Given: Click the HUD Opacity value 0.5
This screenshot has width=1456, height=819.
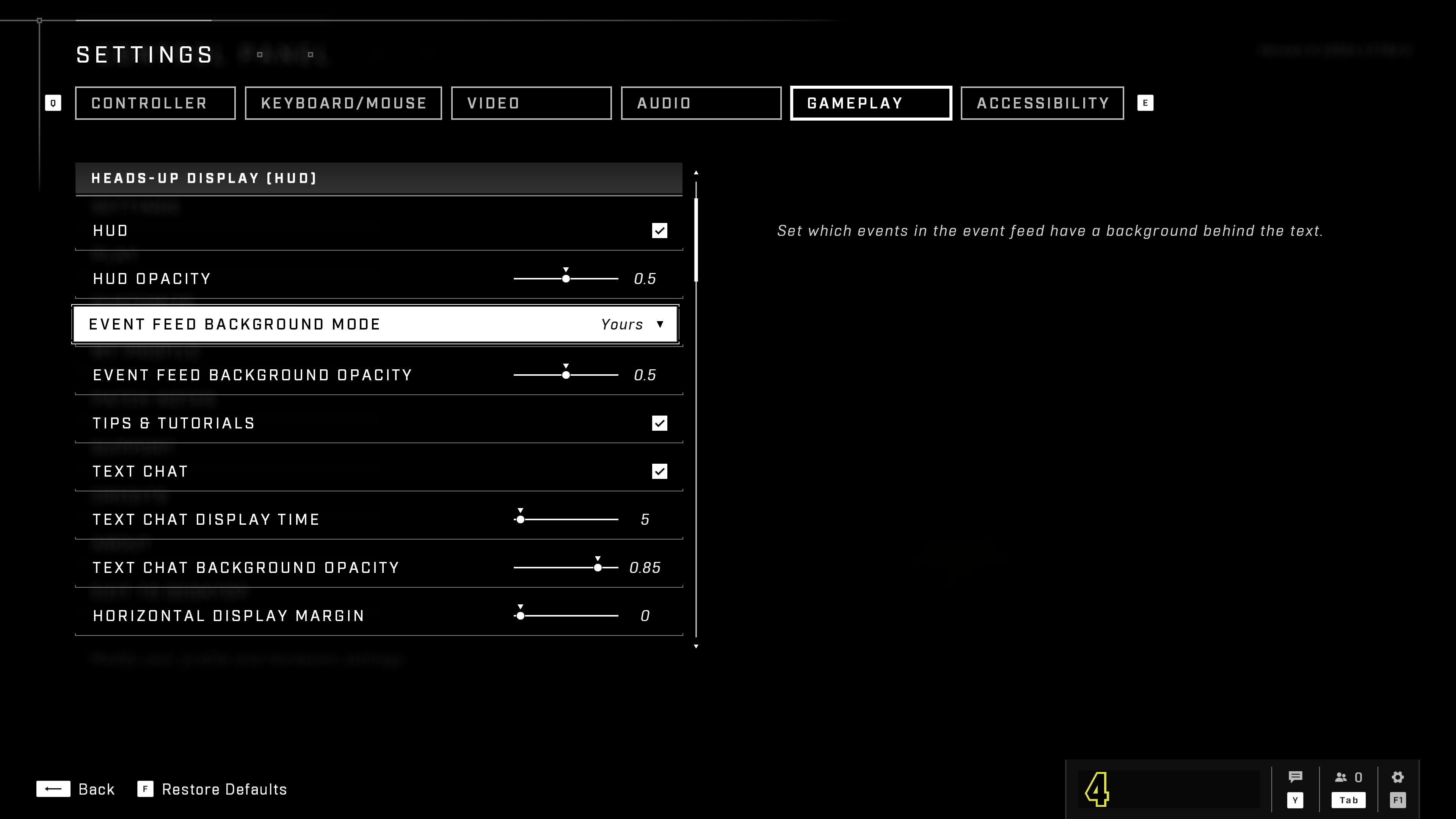Looking at the screenshot, I should tap(645, 279).
